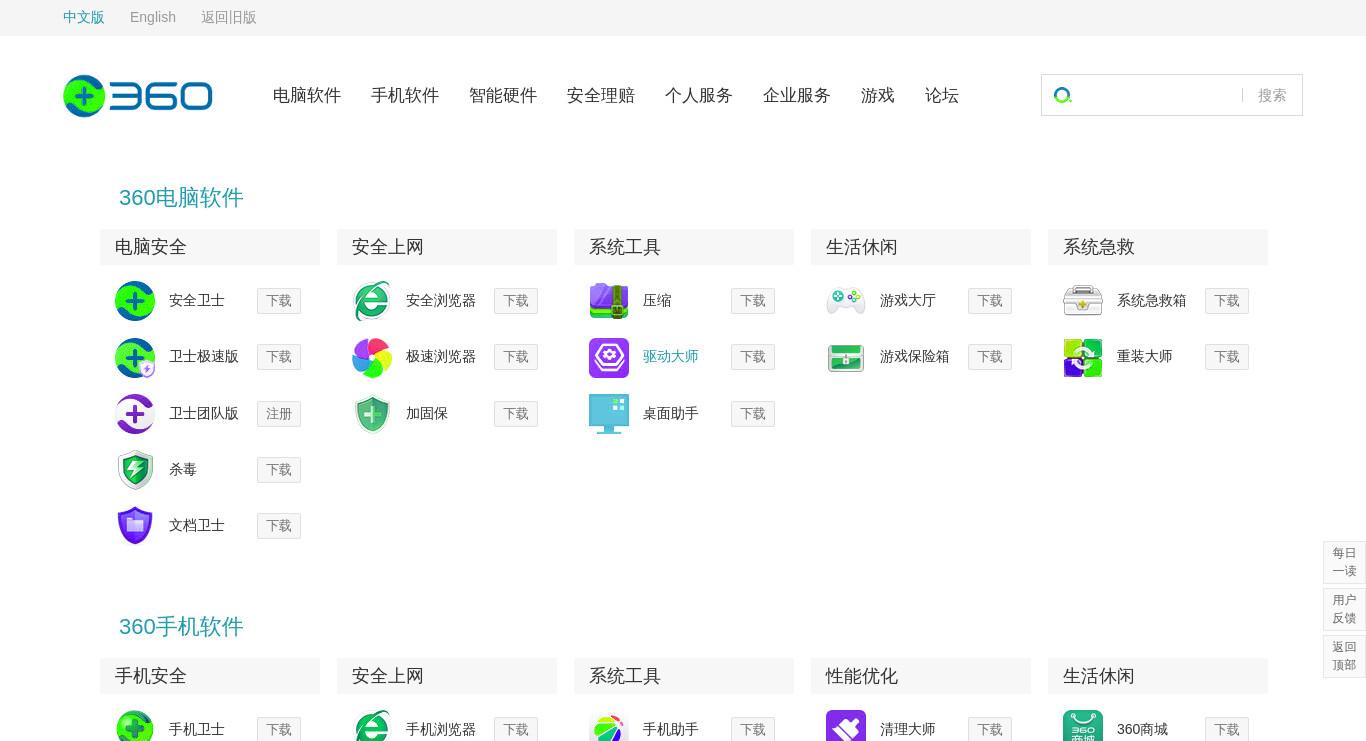Open the 论坛 menu item
This screenshot has height=741, width=1366.
tap(942, 95)
